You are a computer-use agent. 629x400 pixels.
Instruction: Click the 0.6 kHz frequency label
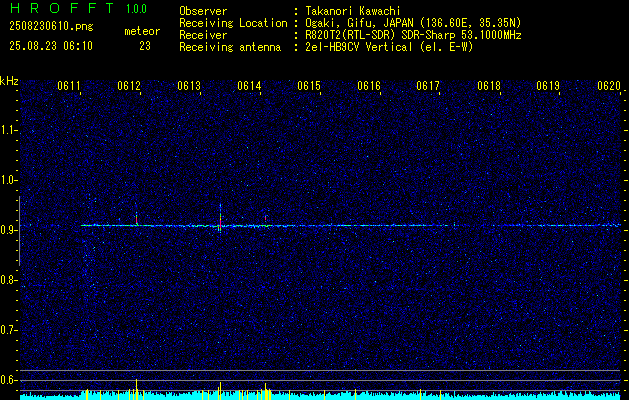tap(8, 380)
